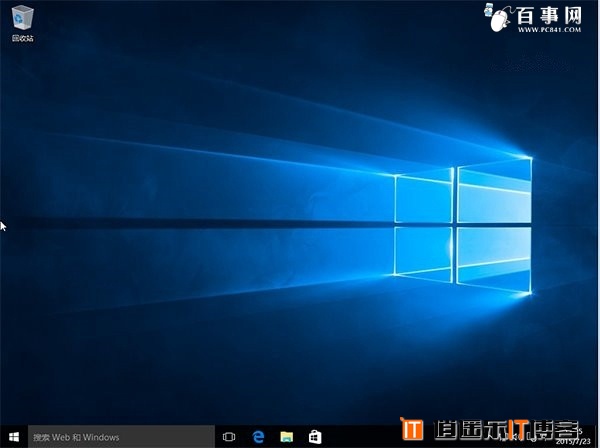Click the 搜索 Web 和 Windows search box
This screenshot has height=448, width=600.
click(121, 437)
